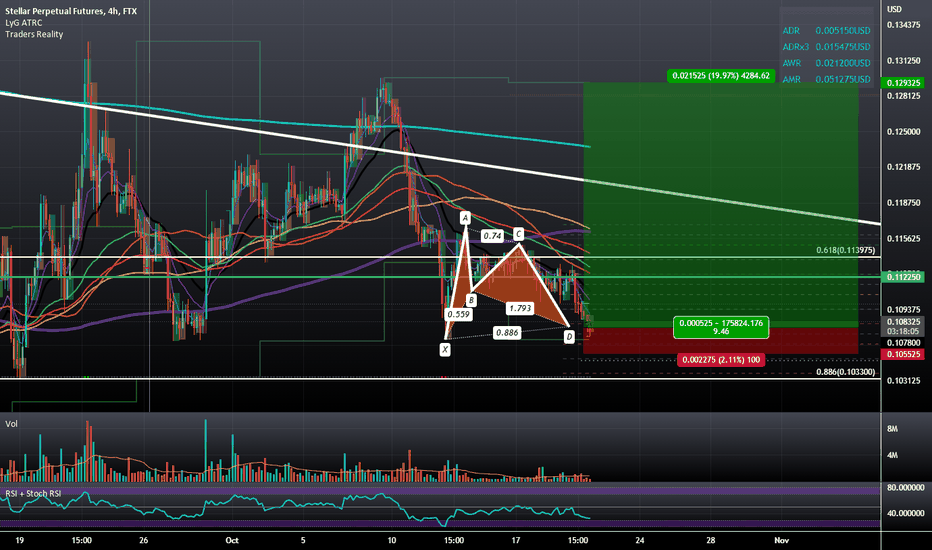Click the 17 date on time axis
Image resolution: width=932 pixels, height=550 pixels.
point(515,540)
